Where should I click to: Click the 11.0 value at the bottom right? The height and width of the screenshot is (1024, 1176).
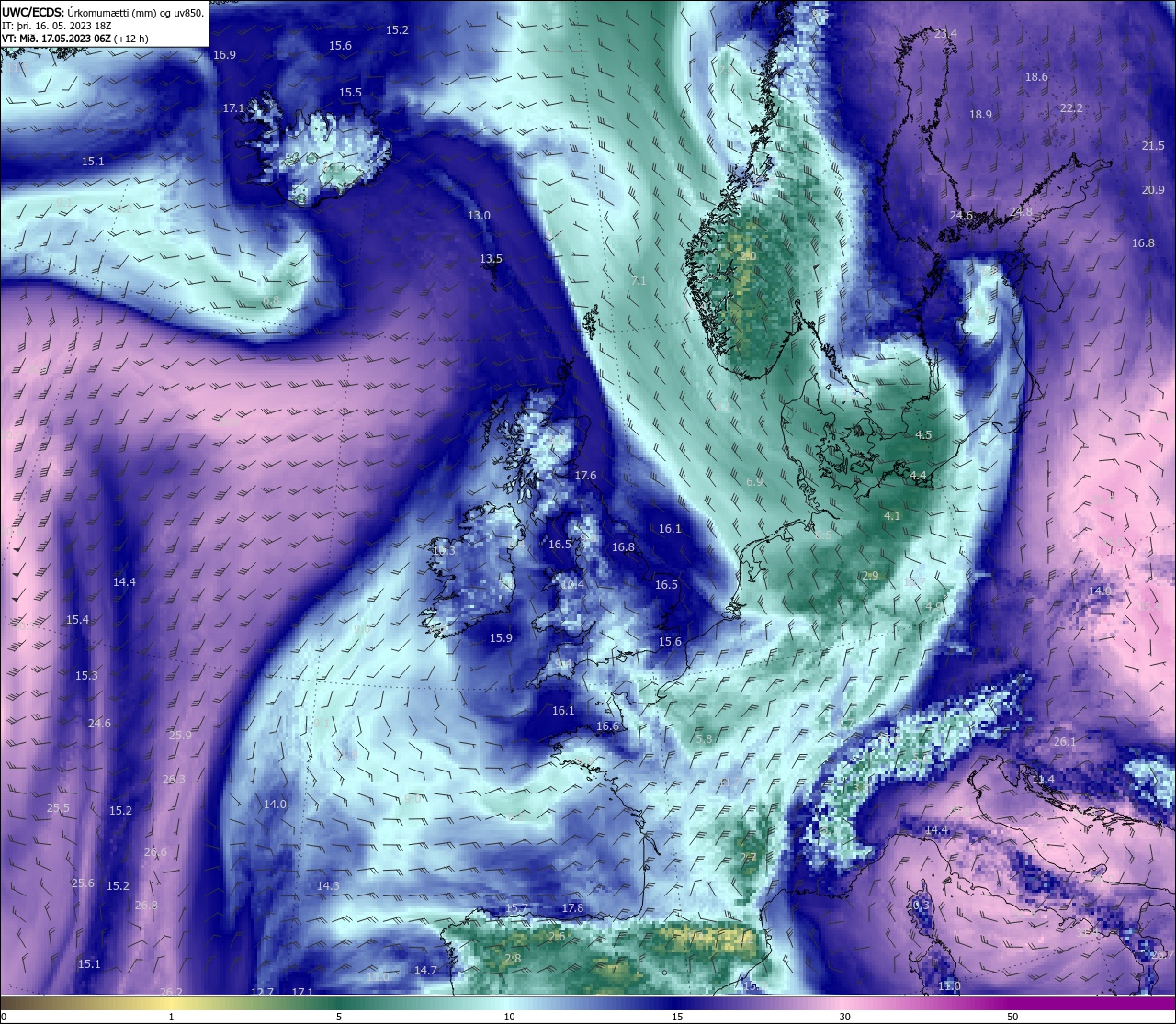point(949,986)
